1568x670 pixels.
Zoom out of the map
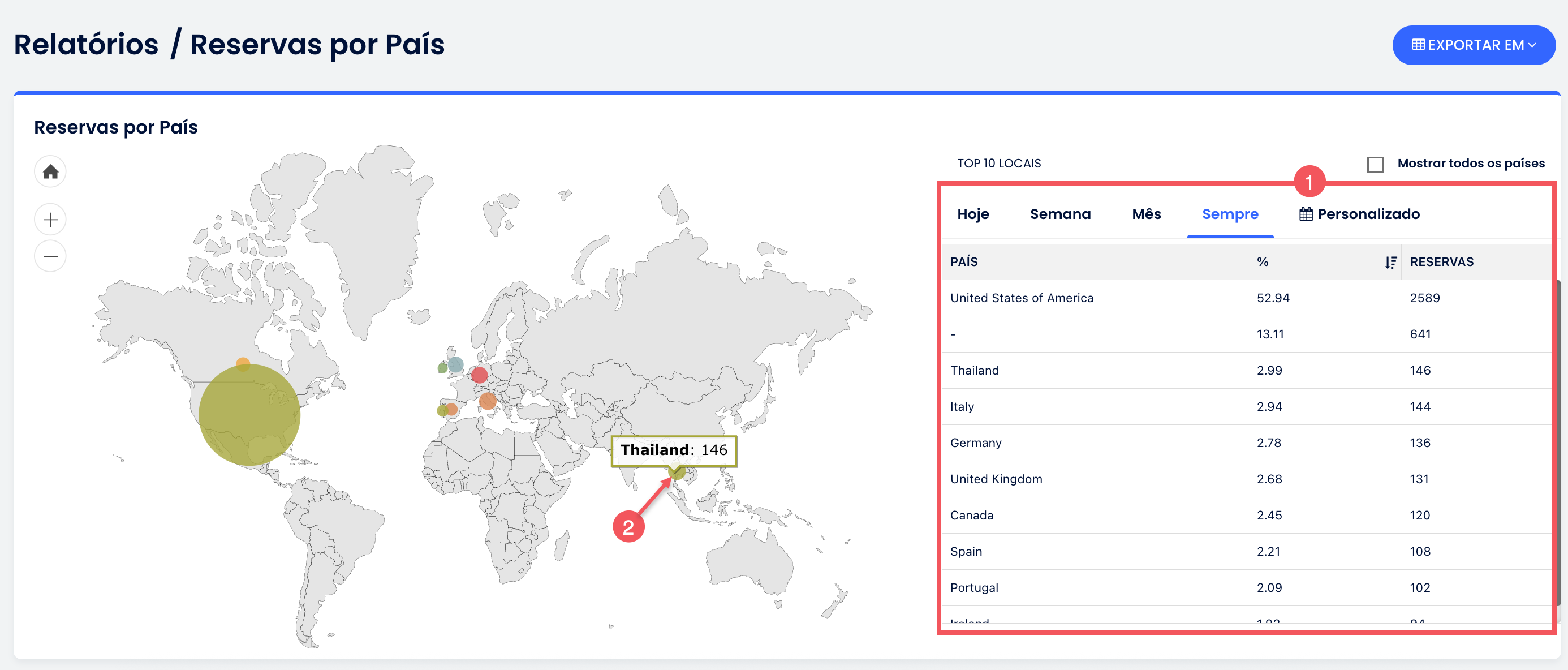click(x=50, y=256)
